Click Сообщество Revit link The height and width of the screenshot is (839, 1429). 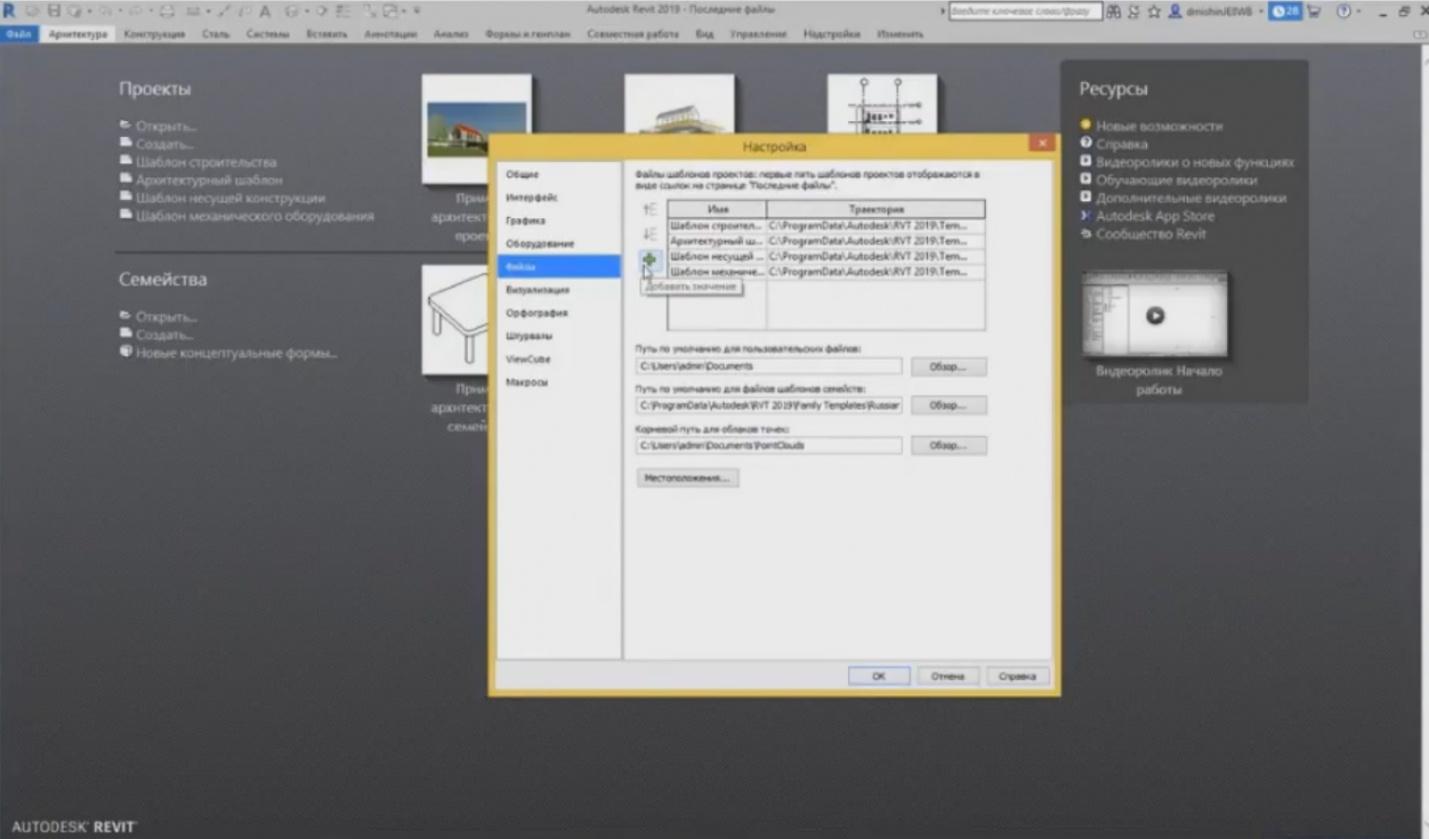[1151, 234]
